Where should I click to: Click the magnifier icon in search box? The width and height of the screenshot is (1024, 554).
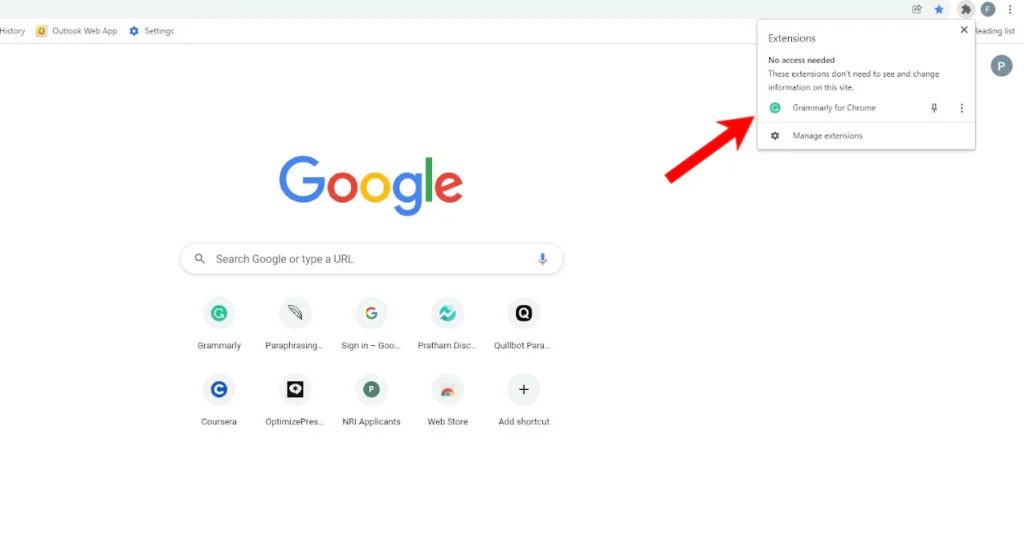click(x=200, y=259)
